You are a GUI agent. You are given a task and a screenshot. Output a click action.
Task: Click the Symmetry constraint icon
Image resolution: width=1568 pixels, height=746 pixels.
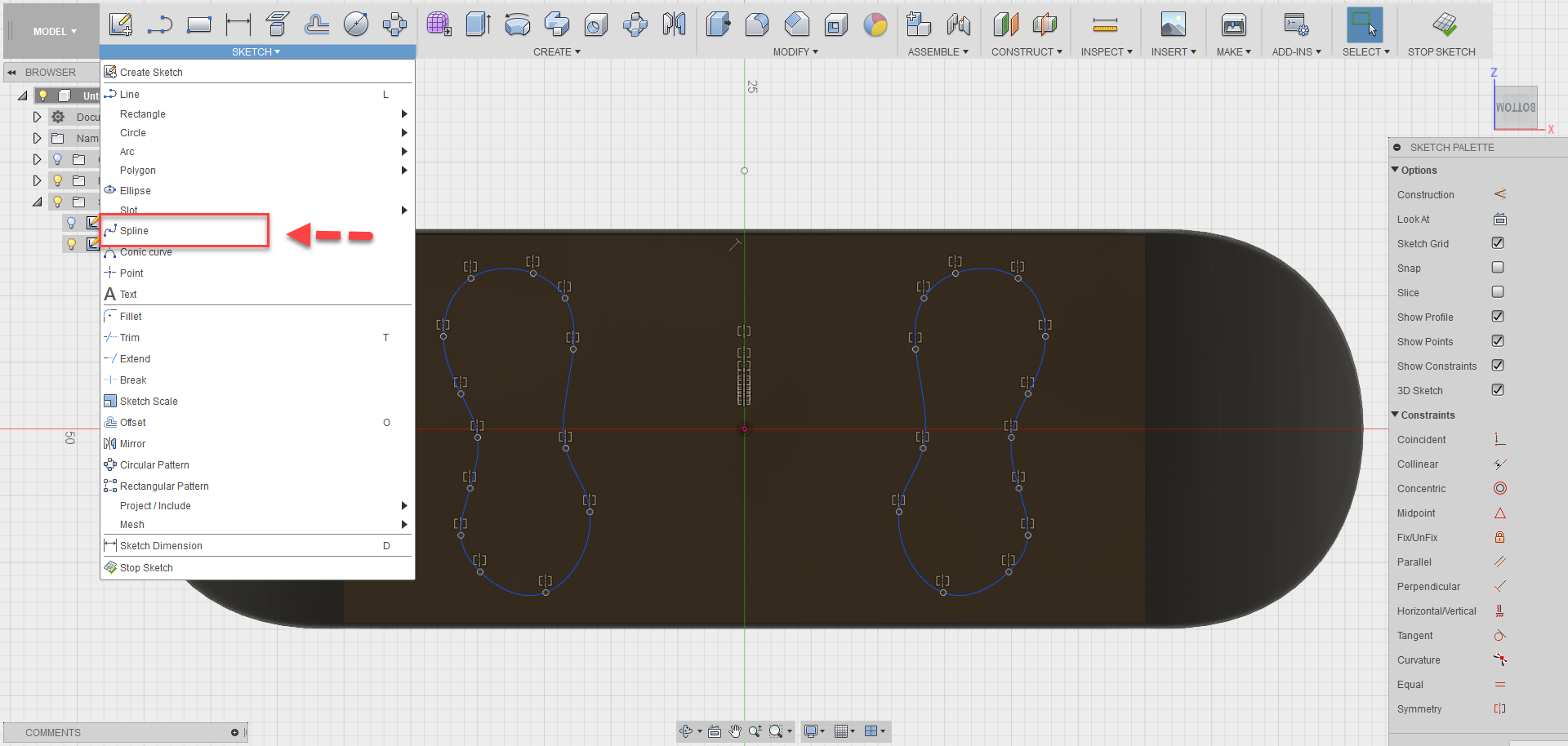pos(1499,709)
